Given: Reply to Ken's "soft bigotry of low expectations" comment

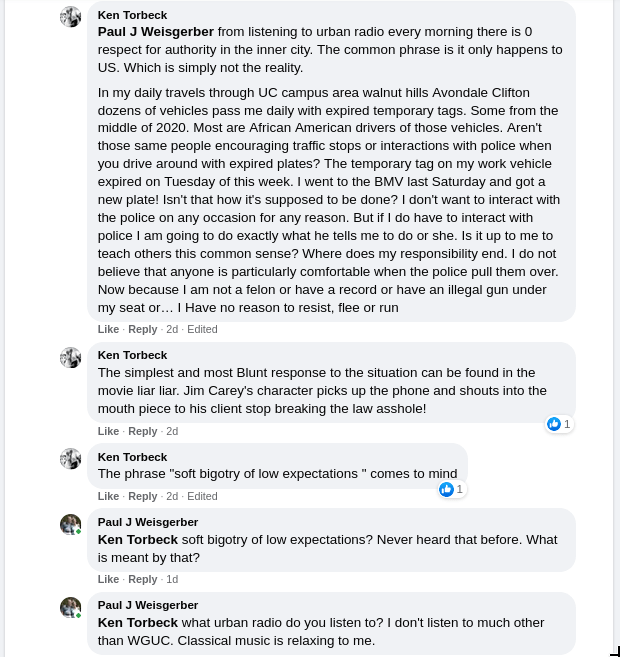Looking at the screenshot, I should [x=143, y=496].
